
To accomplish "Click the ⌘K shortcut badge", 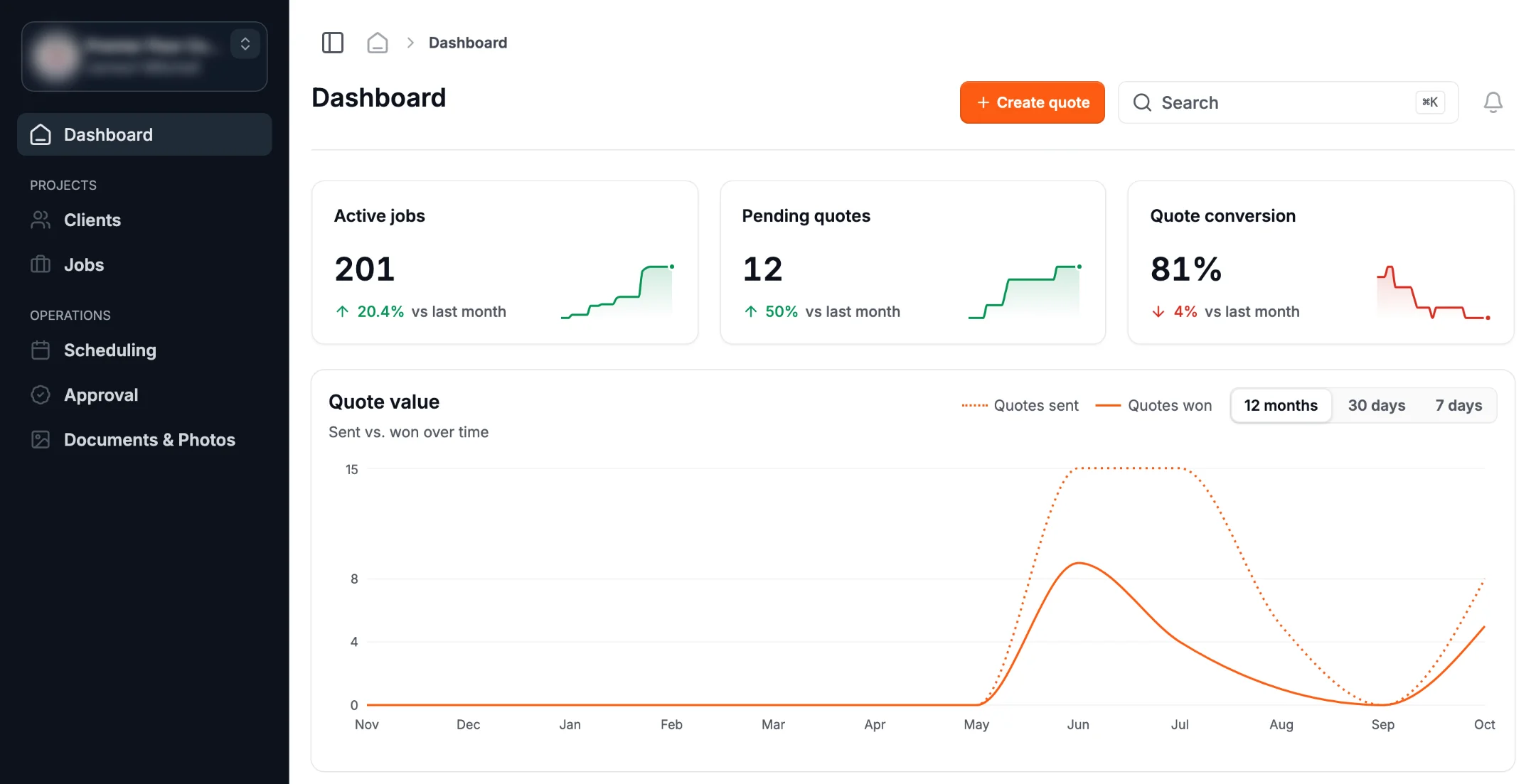I will coord(1430,102).
